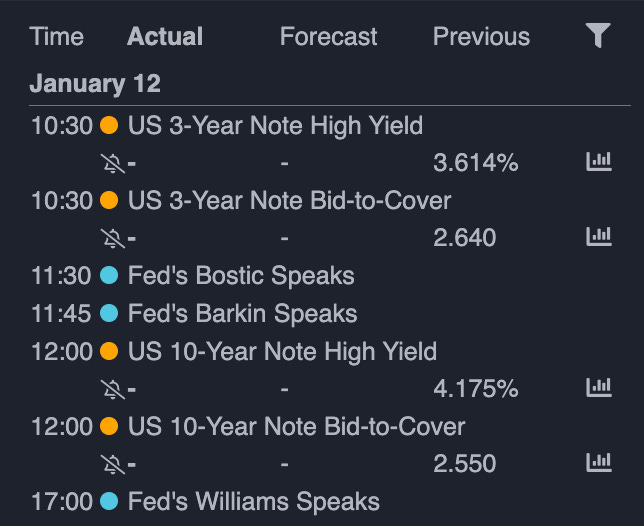Select the Actual column header
644x526 pixels.
[x=165, y=37]
